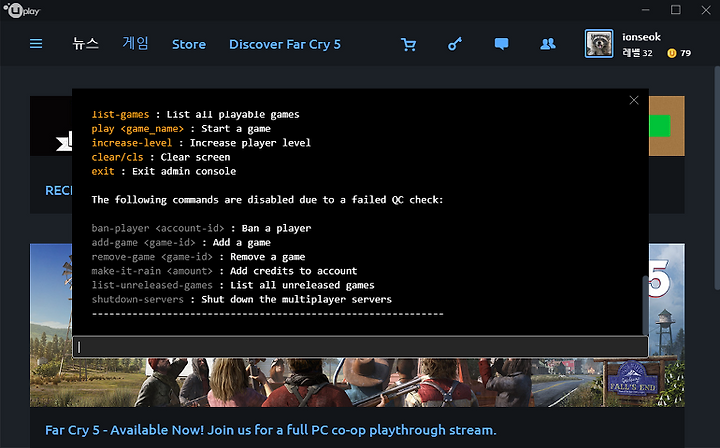
Task: Open the friends icon
Action: pos(548,44)
